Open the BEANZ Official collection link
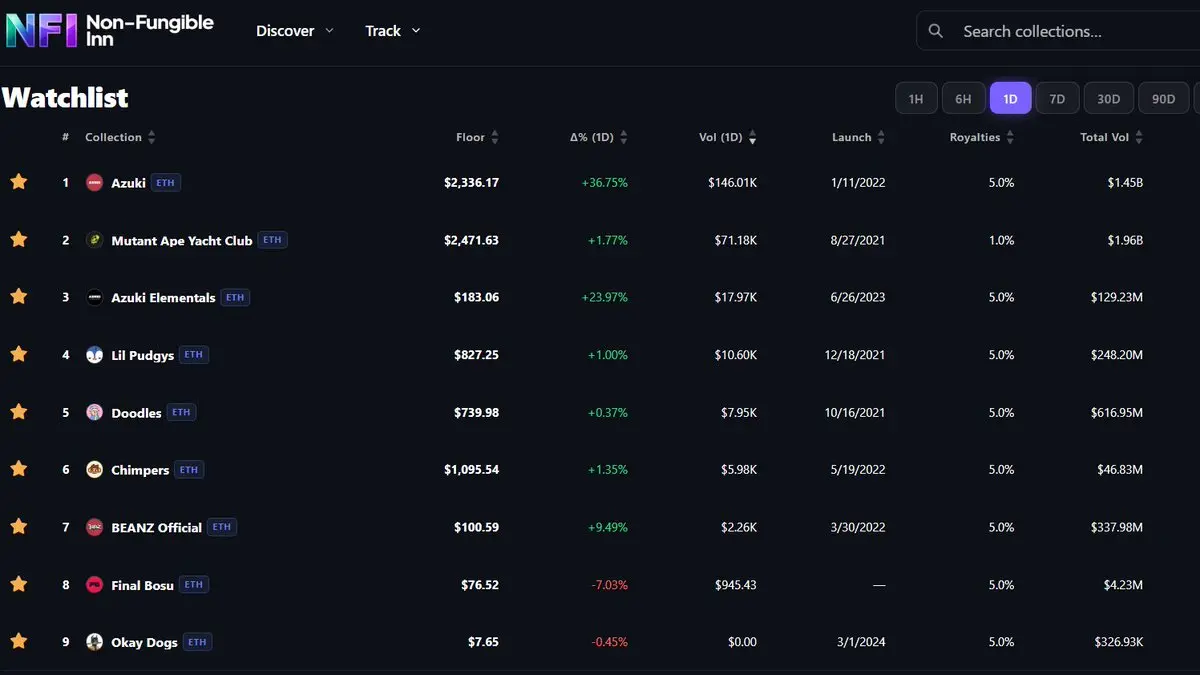This screenshot has height=675, width=1200. pyautogui.click(x=156, y=527)
